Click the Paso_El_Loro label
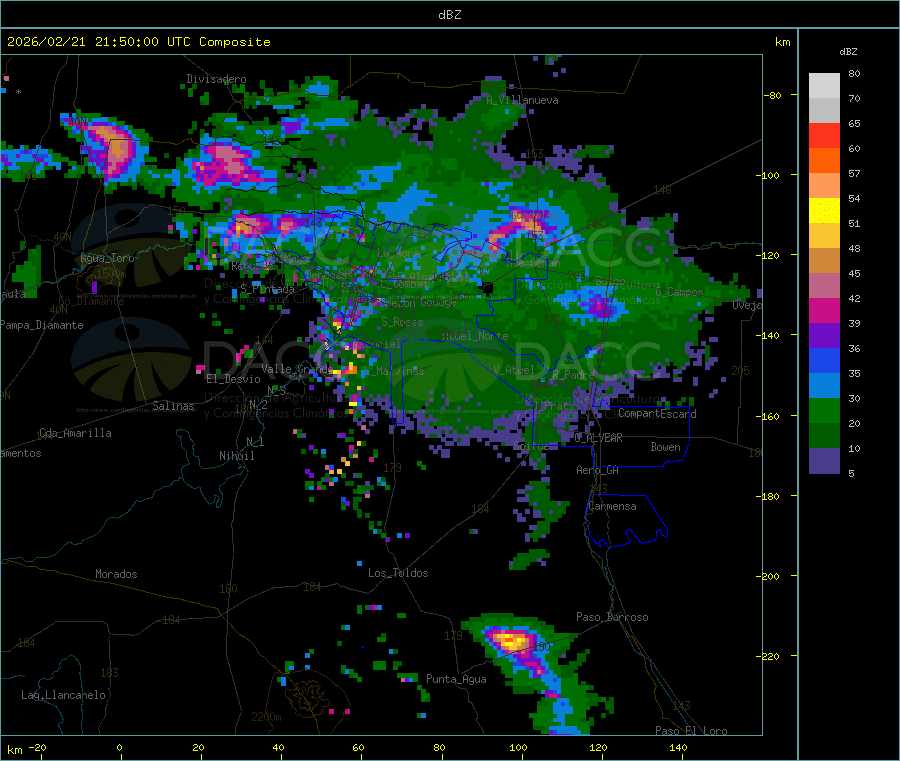 point(692,731)
